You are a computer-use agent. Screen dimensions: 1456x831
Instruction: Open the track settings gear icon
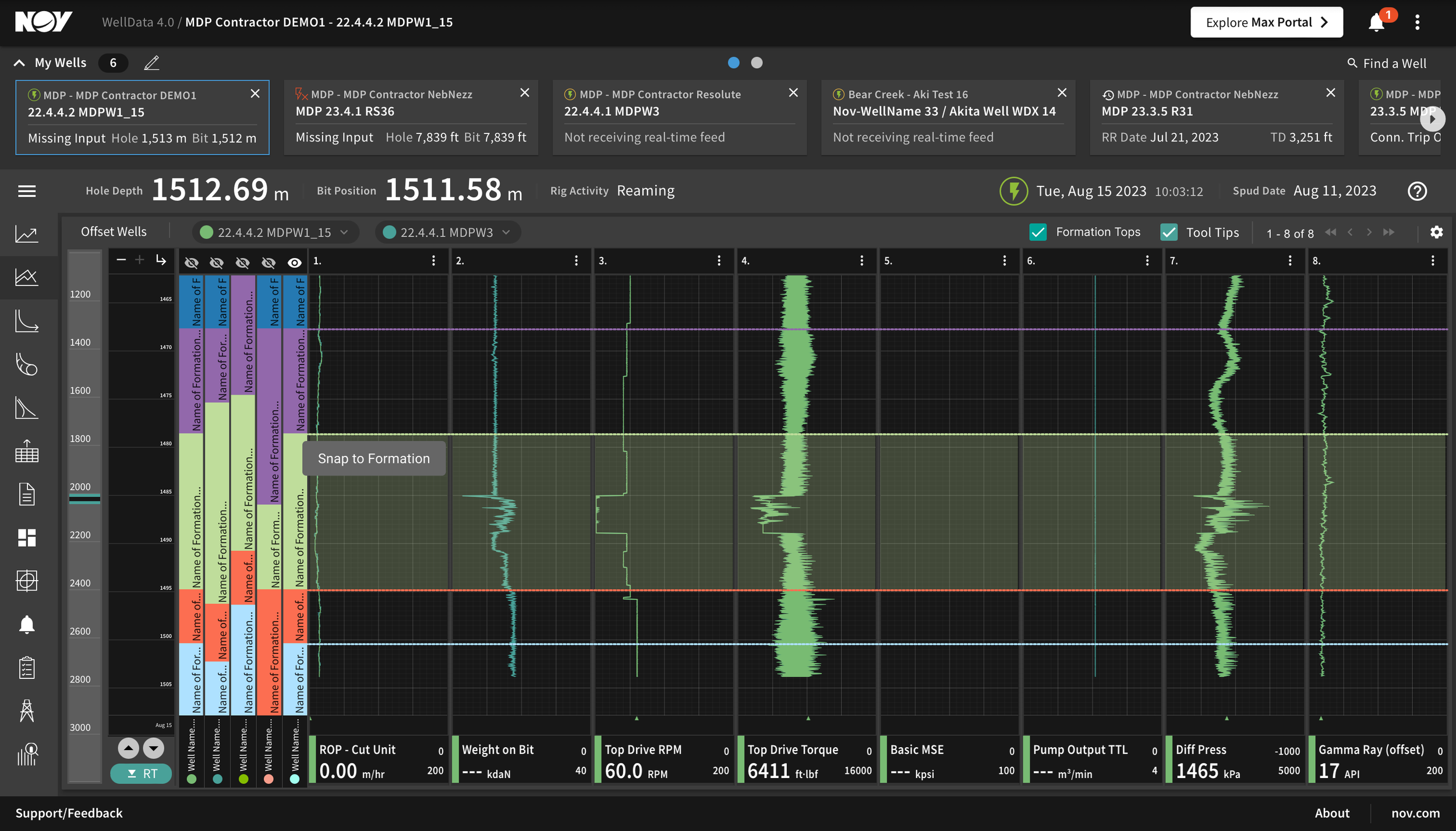coord(1437,232)
